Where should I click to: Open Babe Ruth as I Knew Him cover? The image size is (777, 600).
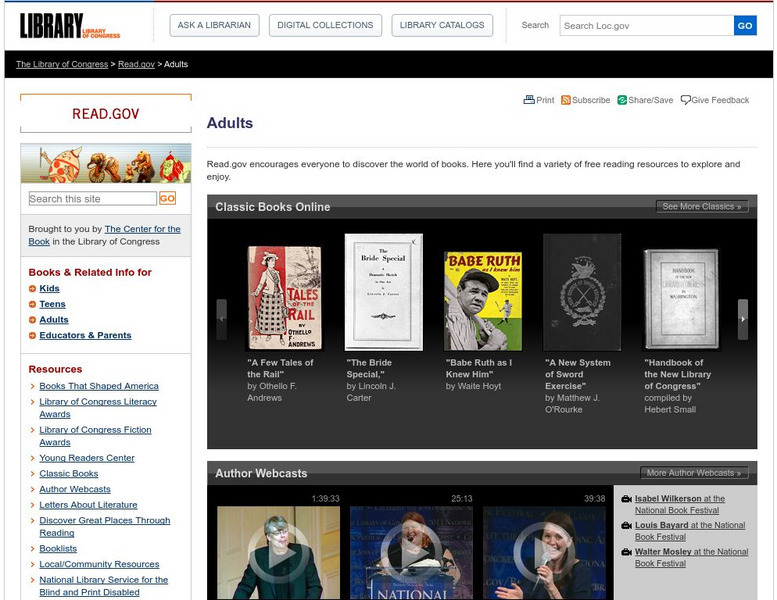[x=483, y=301]
